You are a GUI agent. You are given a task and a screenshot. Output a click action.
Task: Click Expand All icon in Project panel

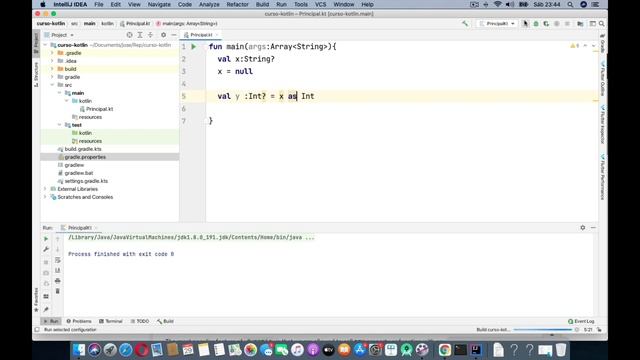[140, 35]
